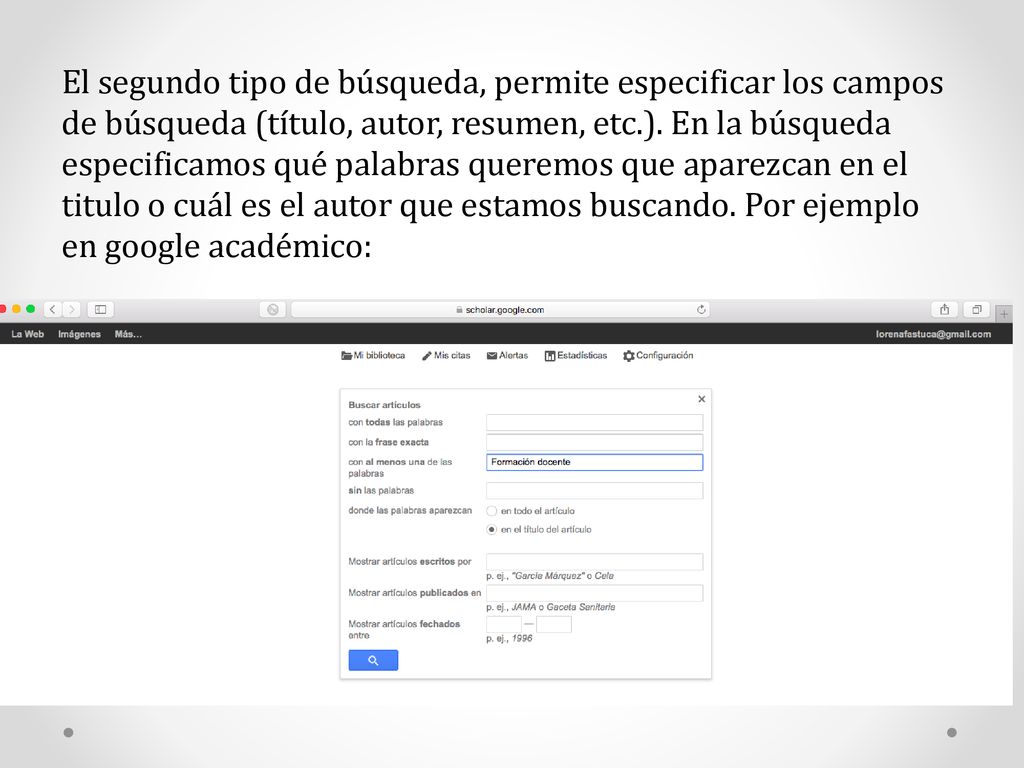
Task: Click example text 'García Márquez o Cela'
Action: [563, 576]
